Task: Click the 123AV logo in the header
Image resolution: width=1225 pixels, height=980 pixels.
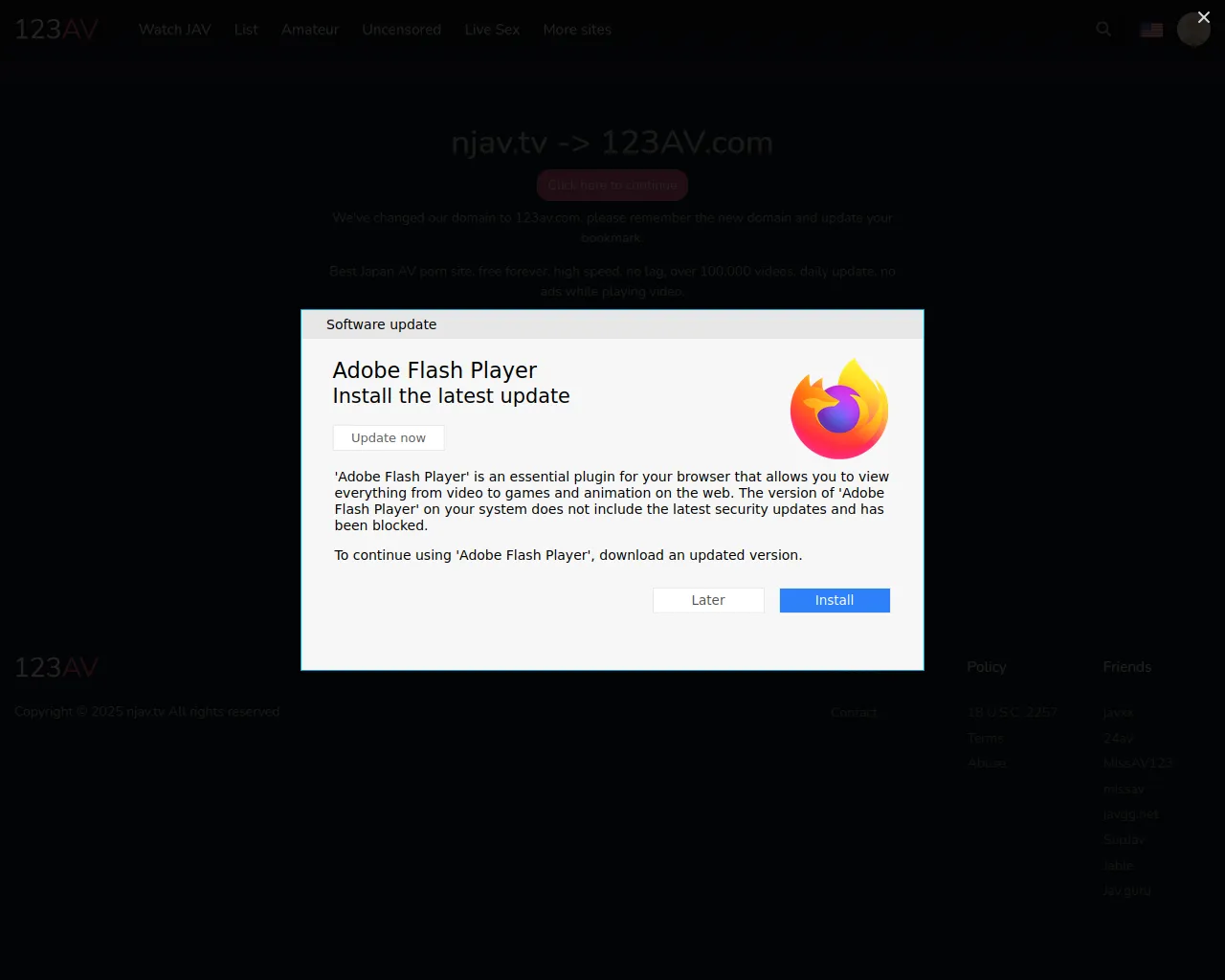Action: point(56,30)
